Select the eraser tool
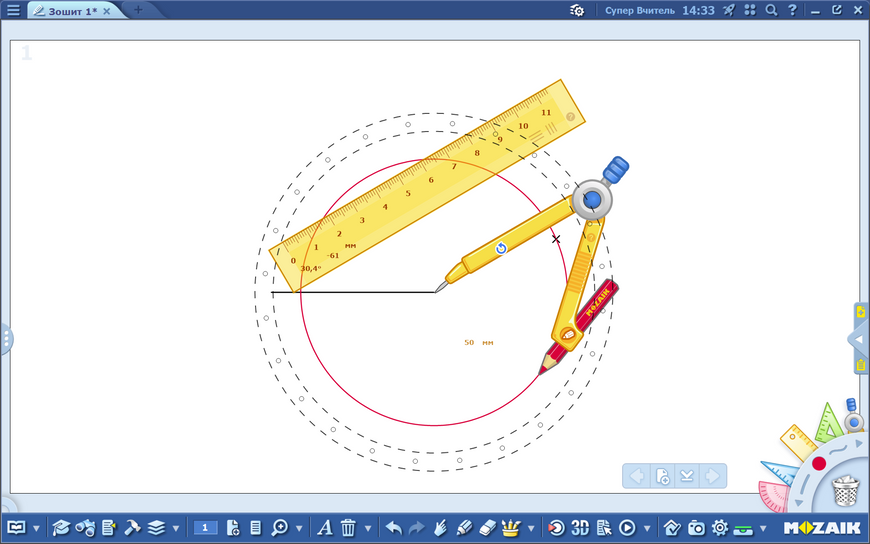This screenshot has width=870, height=544. (x=487, y=527)
